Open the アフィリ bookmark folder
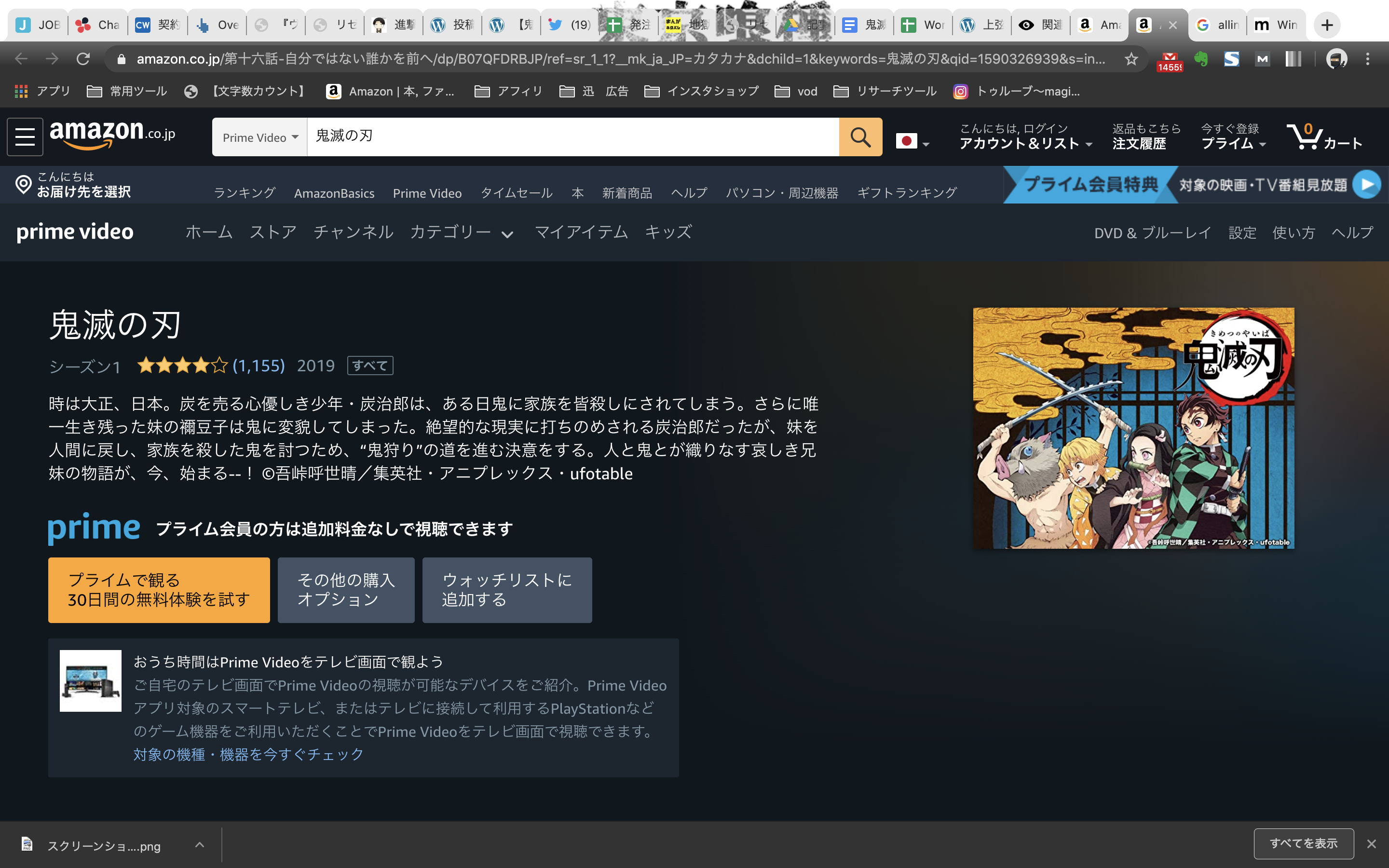 coord(508,91)
